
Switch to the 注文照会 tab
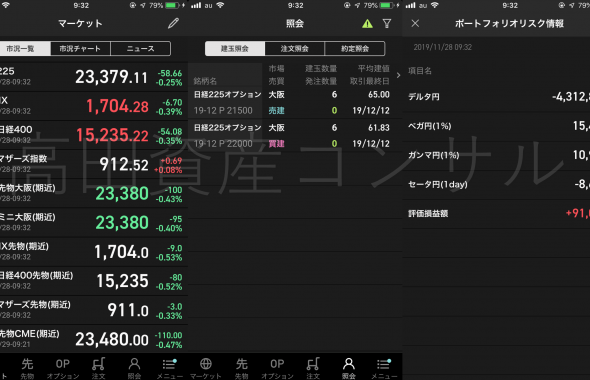pyautogui.click(x=295, y=49)
